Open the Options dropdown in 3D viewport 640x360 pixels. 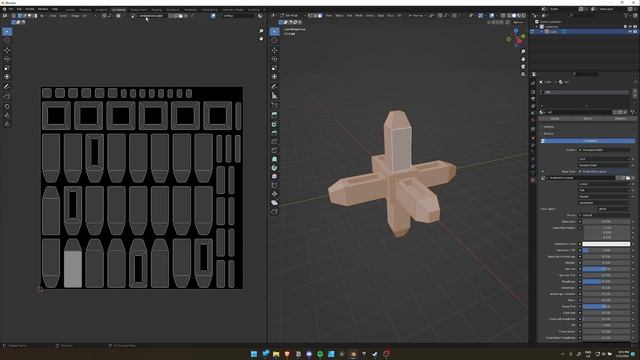[519, 22]
